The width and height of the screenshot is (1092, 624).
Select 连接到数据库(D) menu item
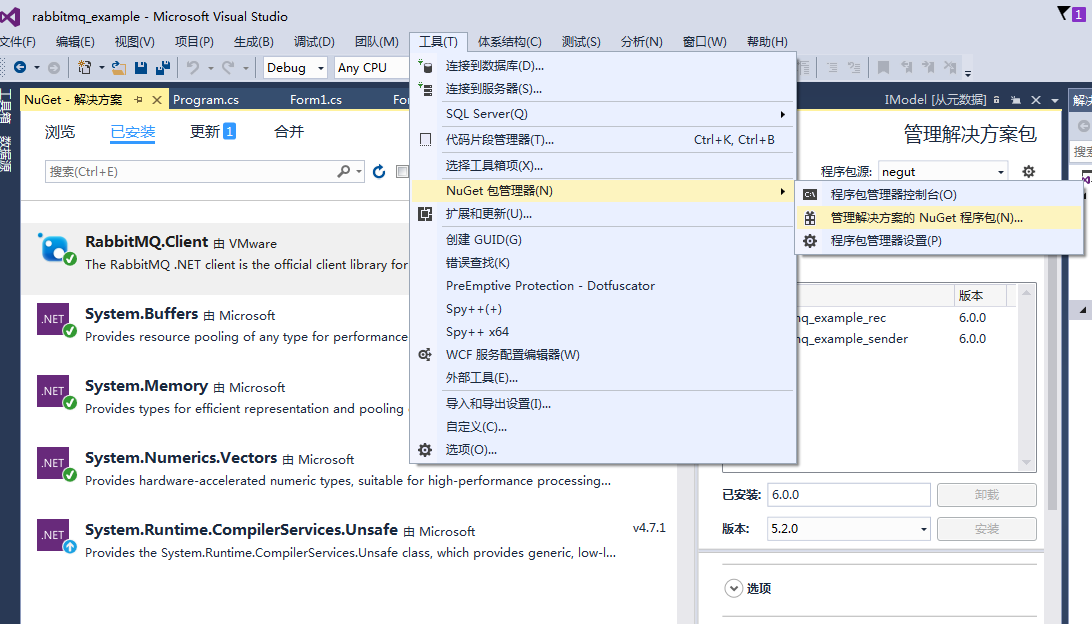click(603, 66)
